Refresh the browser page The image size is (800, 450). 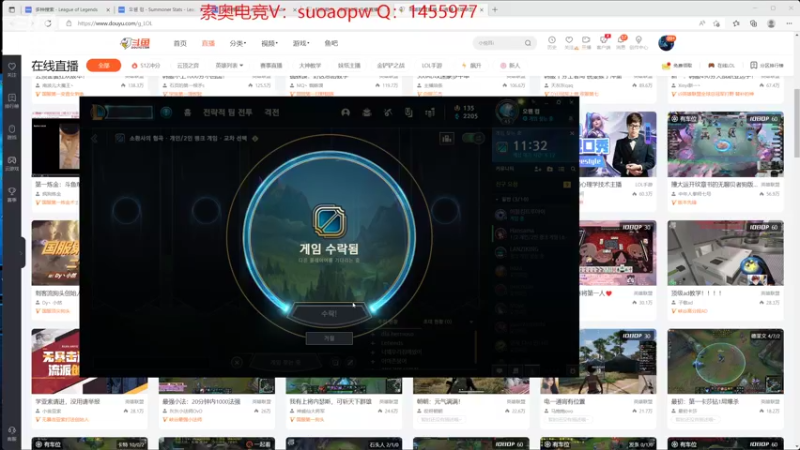pyautogui.click(x=48, y=23)
